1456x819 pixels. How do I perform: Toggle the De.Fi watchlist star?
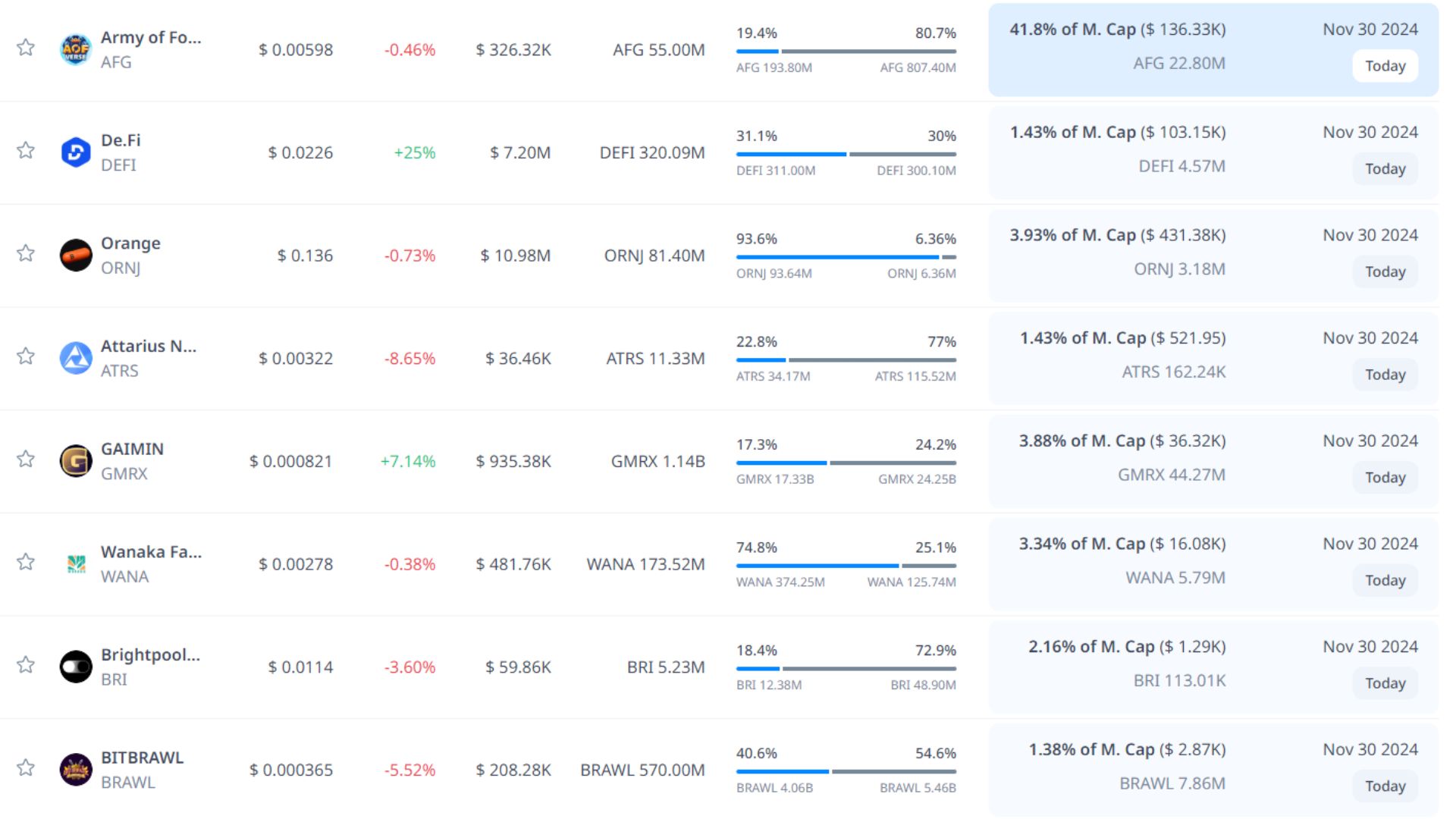coord(26,150)
